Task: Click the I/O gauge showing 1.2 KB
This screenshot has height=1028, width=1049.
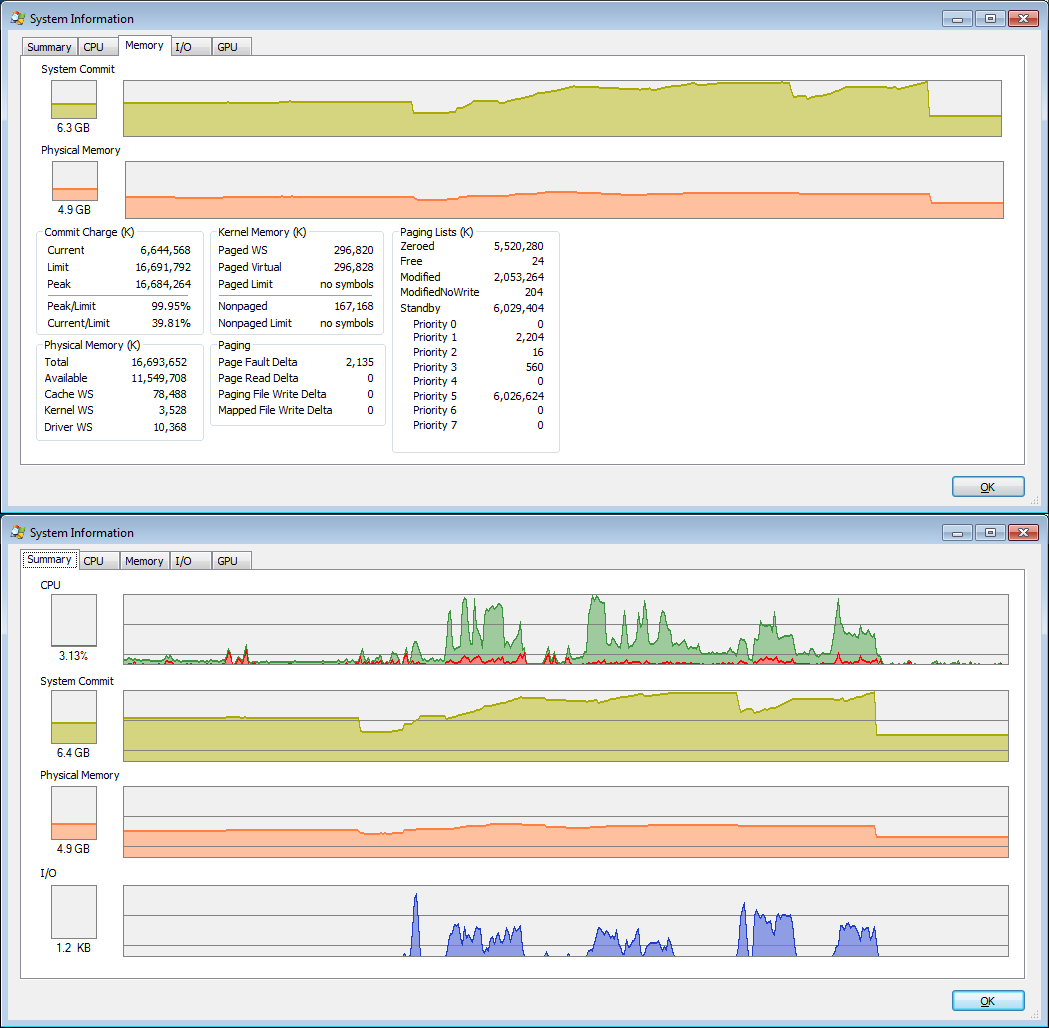Action: tap(74, 911)
